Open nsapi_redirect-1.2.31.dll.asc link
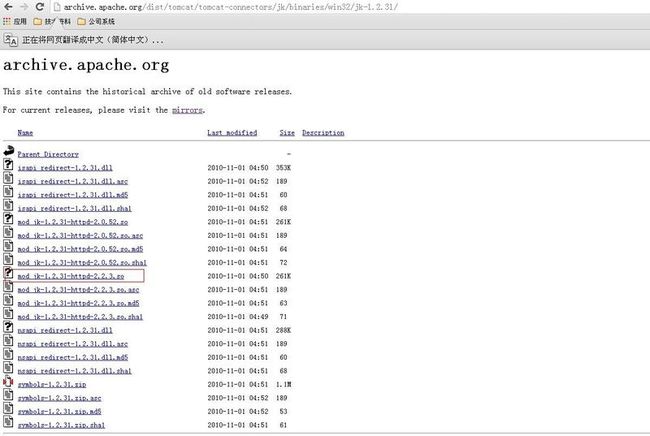 click(73, 344)
